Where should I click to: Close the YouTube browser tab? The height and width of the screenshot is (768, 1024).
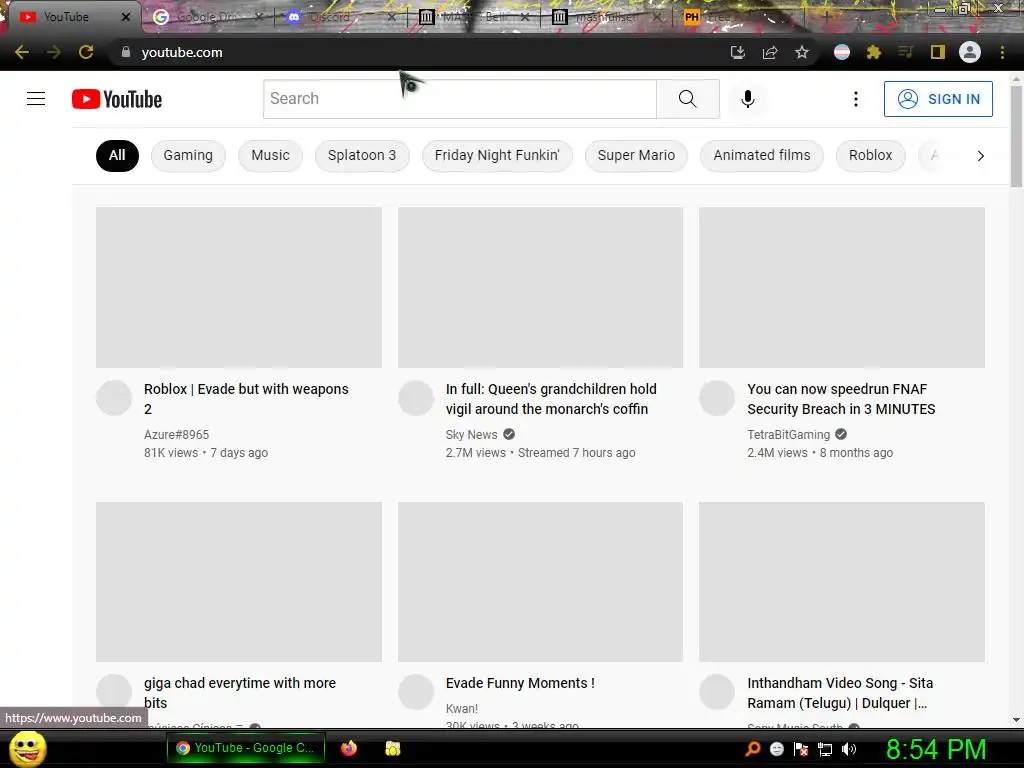(x=126, y=17)
